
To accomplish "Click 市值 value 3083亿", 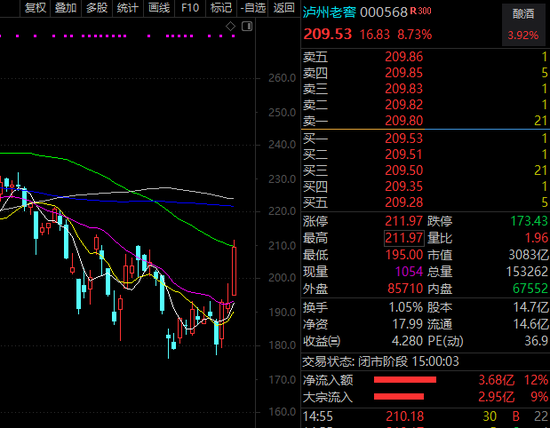I will (529, 255).
